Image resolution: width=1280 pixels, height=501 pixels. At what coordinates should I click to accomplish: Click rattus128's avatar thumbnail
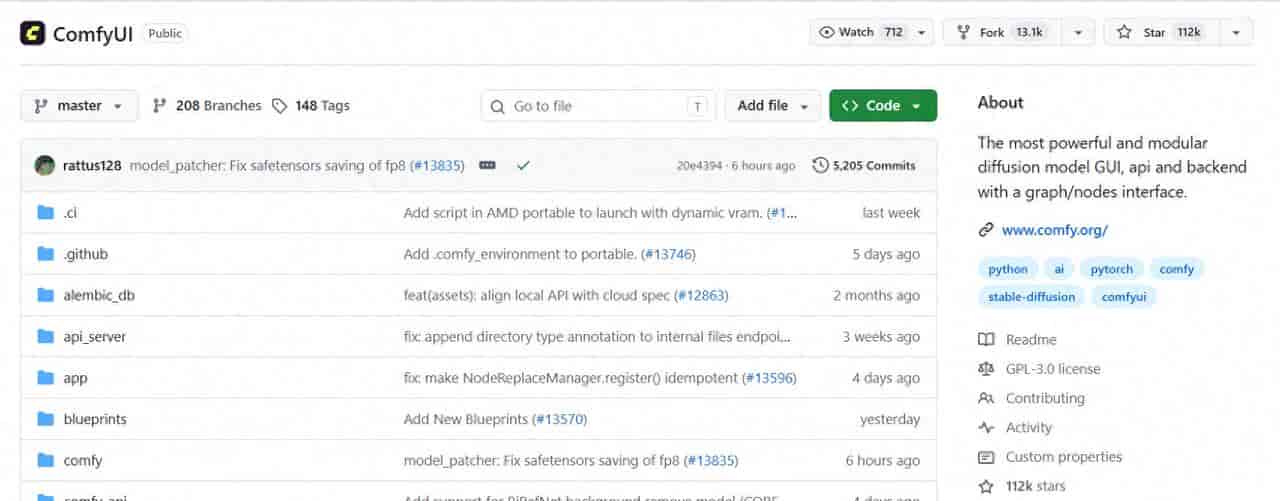[x=44, y=165]
